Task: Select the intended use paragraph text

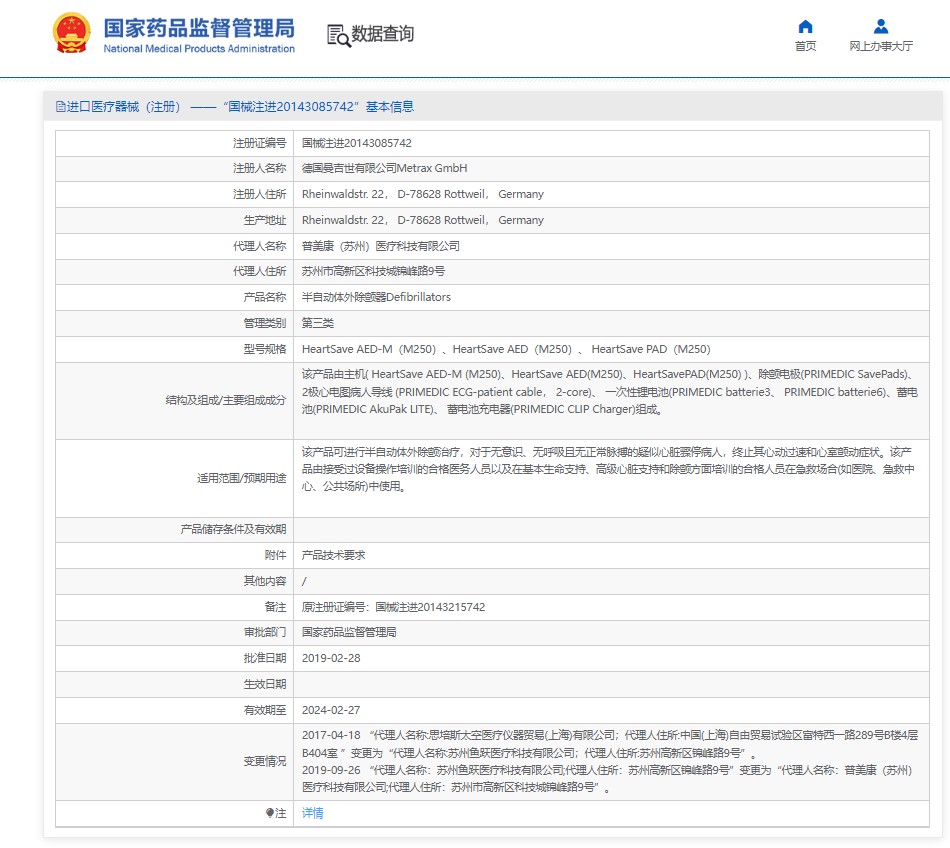Action: [x=608, y=469]
